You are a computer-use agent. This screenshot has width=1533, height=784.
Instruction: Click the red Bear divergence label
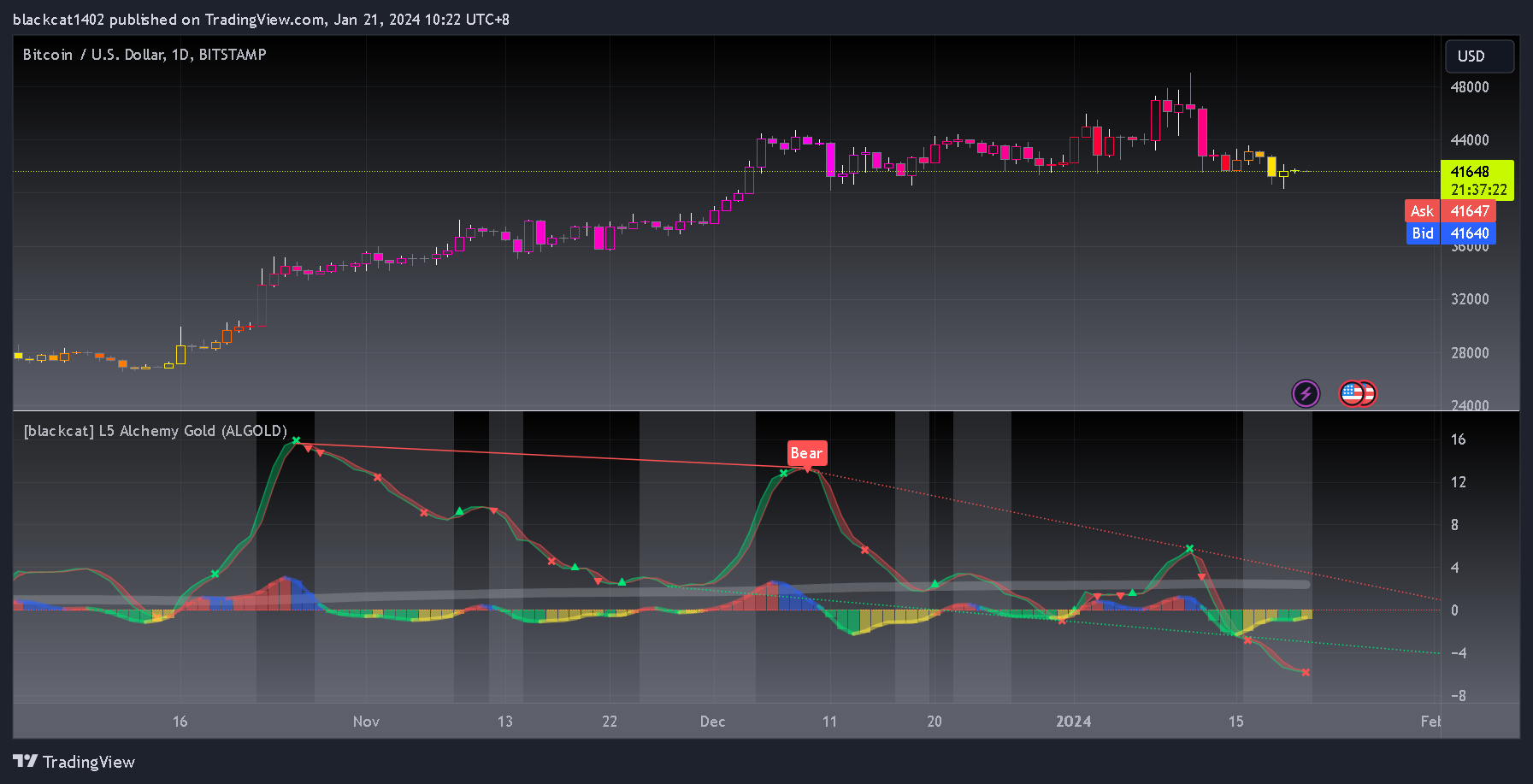pyautogui.click(x=806, y=453)
